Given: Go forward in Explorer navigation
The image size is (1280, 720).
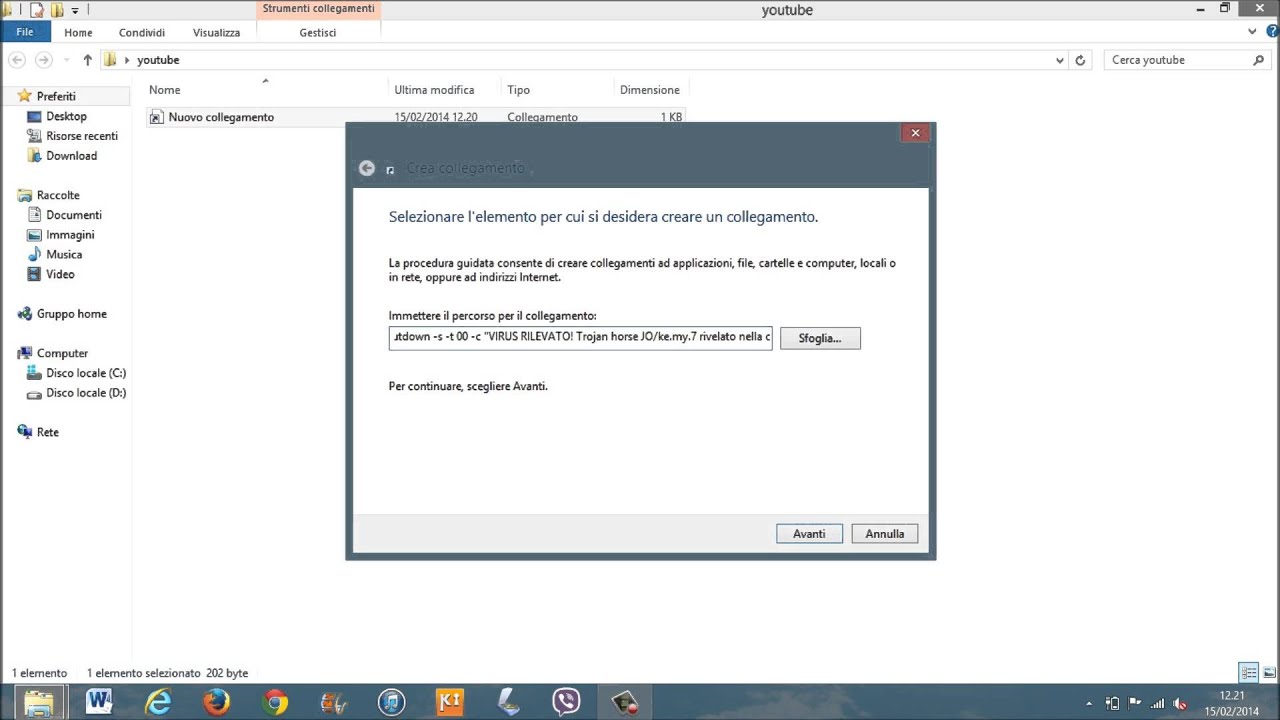Looking at the screenshot, I should click(x=43, y=60).
